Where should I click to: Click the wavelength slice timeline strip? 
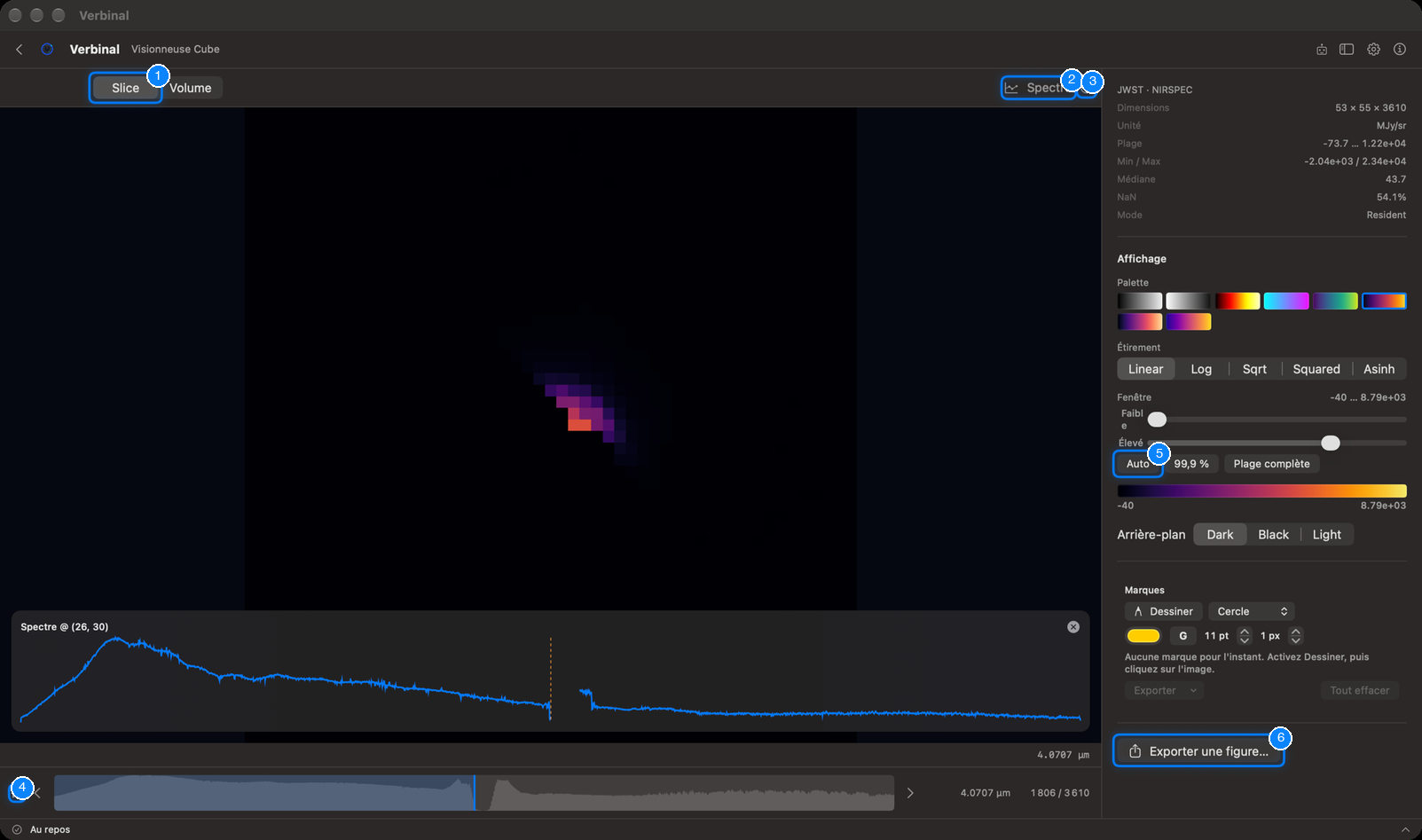(474, 793)
